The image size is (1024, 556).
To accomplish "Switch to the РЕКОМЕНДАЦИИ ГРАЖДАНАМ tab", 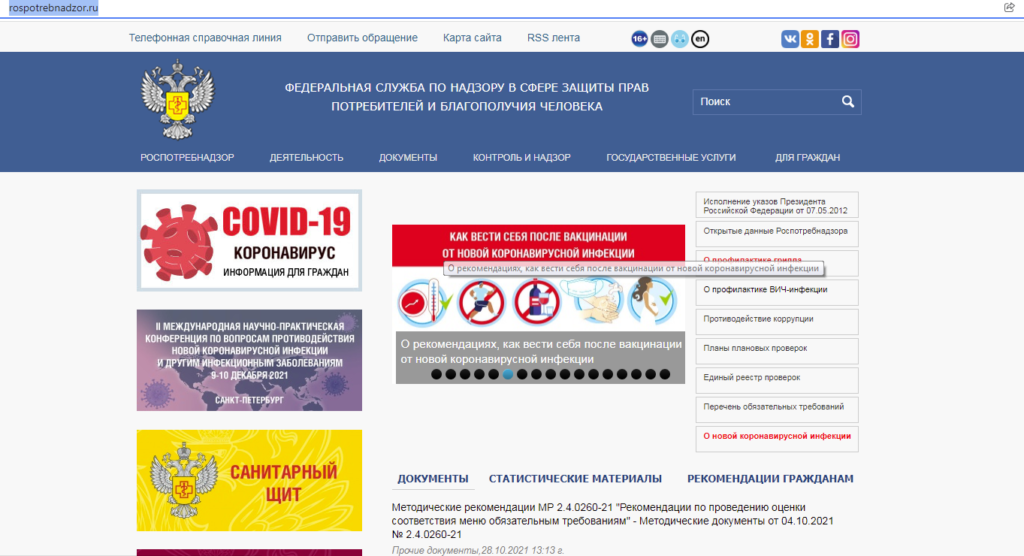I will coord(770,479).
